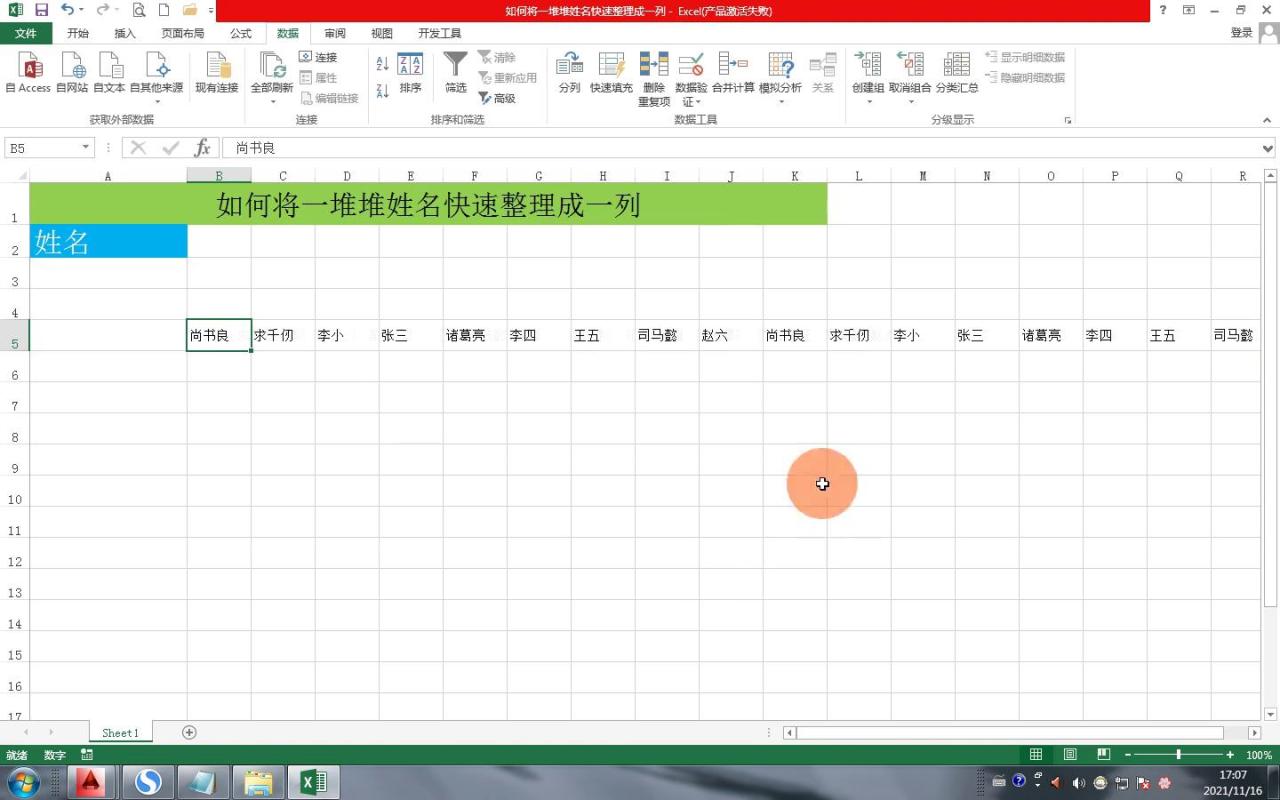Viewport: 1280px width, 800px height.
Task: Open the 文件 File tab
Action: (26, 33)
